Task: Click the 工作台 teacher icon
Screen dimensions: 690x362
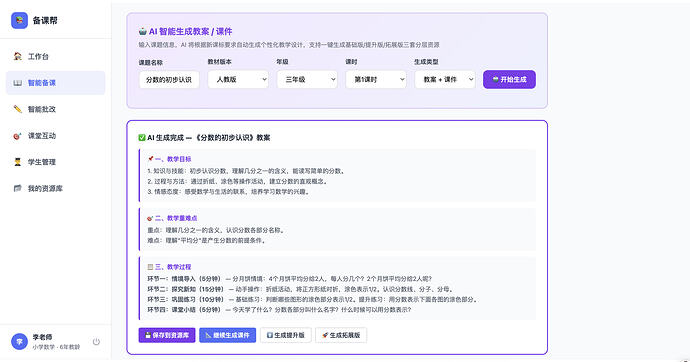Action: [18, 56]
